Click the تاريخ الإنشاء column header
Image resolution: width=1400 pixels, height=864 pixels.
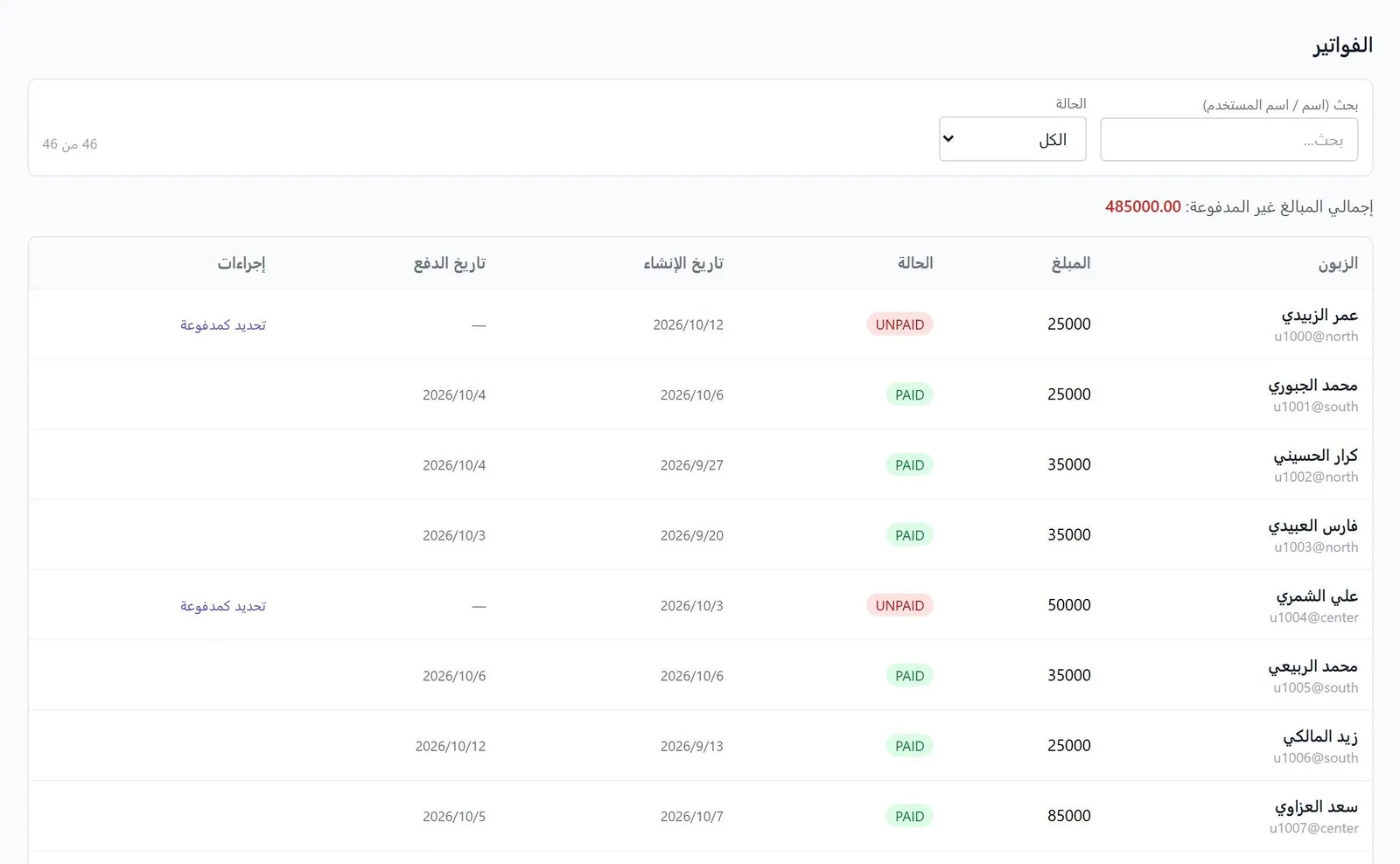(x=683, y=263)
